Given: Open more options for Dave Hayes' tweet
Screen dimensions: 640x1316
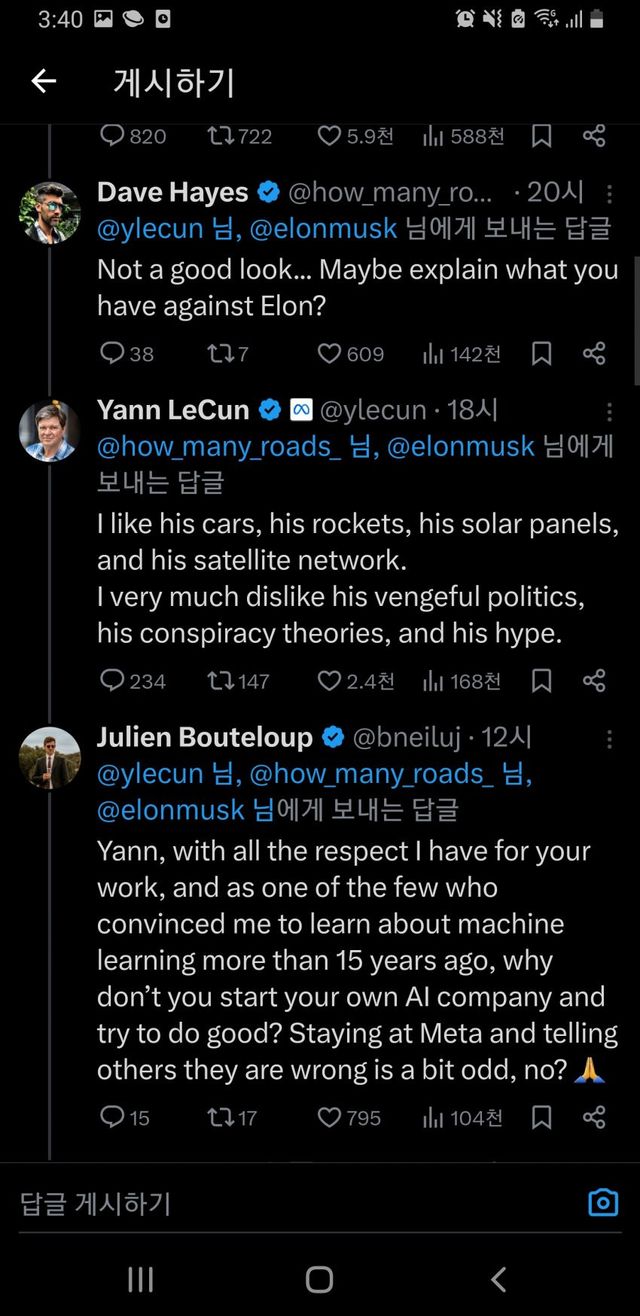Looking at the screenshot, I should [x=609, y=192].
